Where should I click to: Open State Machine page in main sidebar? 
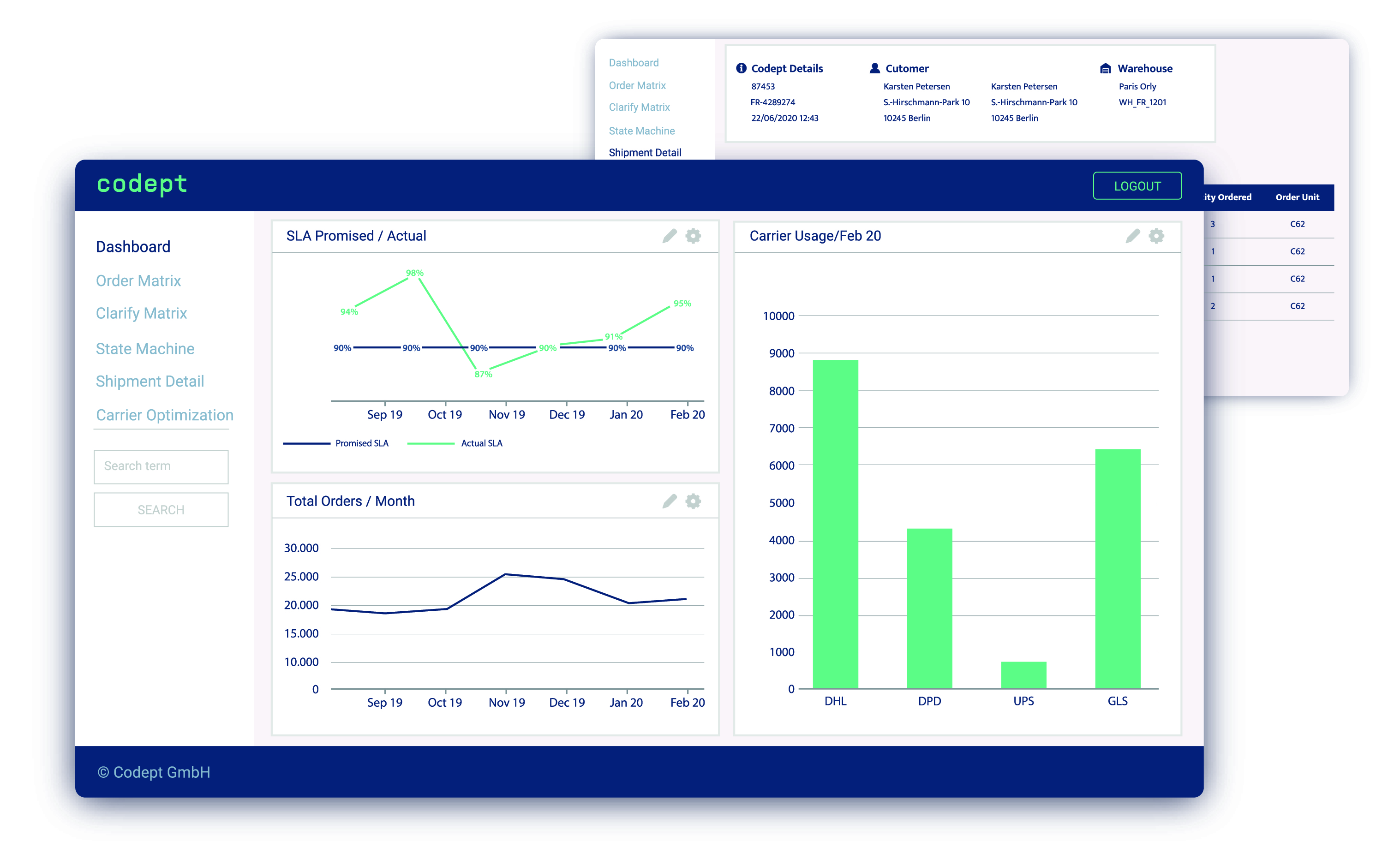pos(145,348)
